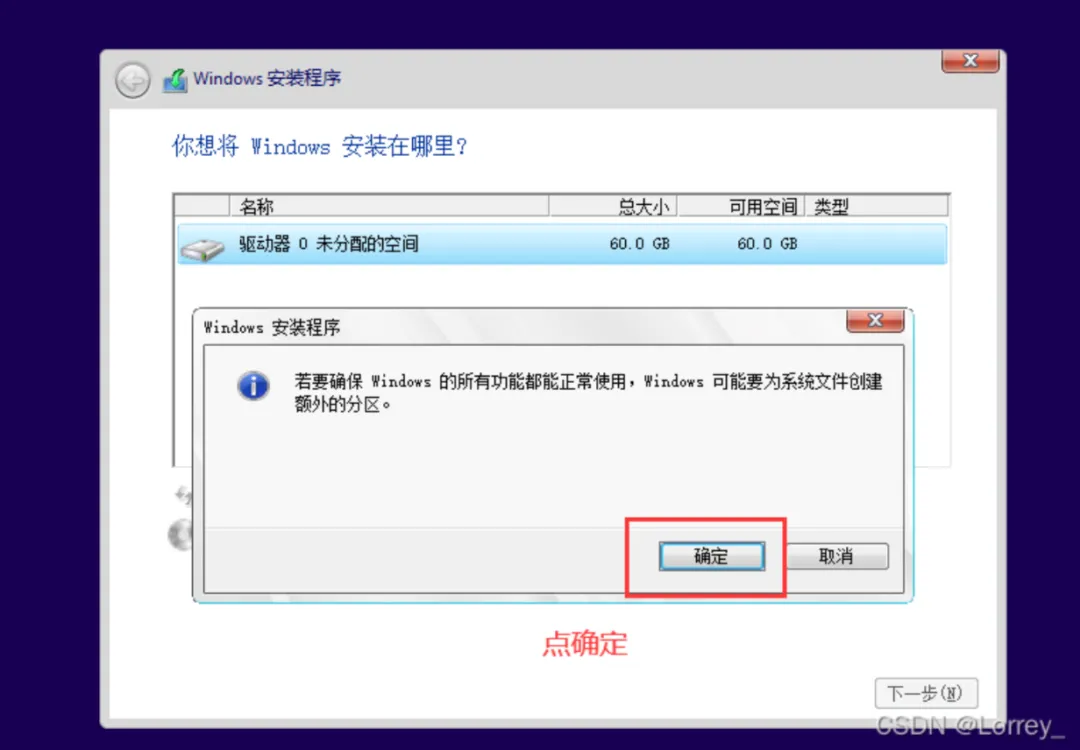The height and width of the screenshot is (750, 1080).
Task: Click the Windows 安装程序 title icon
Action: (175, 81)
